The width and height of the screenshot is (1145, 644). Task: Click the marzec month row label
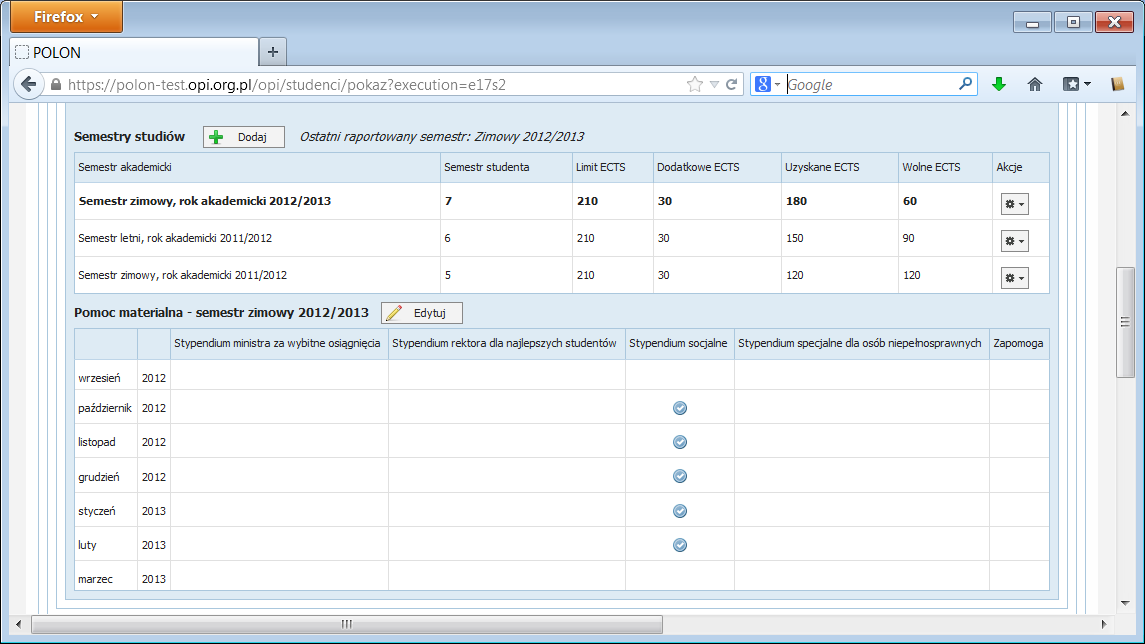pos(96,579)
